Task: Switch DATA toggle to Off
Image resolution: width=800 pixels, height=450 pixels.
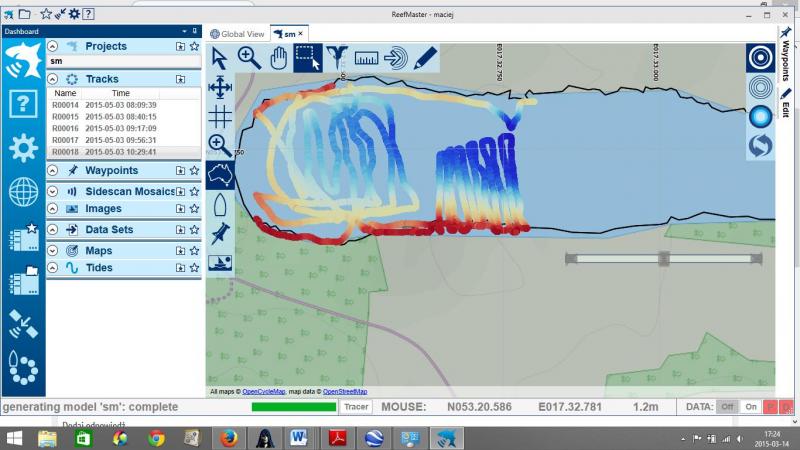Action: pyautogui.click(x=728, y=407)
